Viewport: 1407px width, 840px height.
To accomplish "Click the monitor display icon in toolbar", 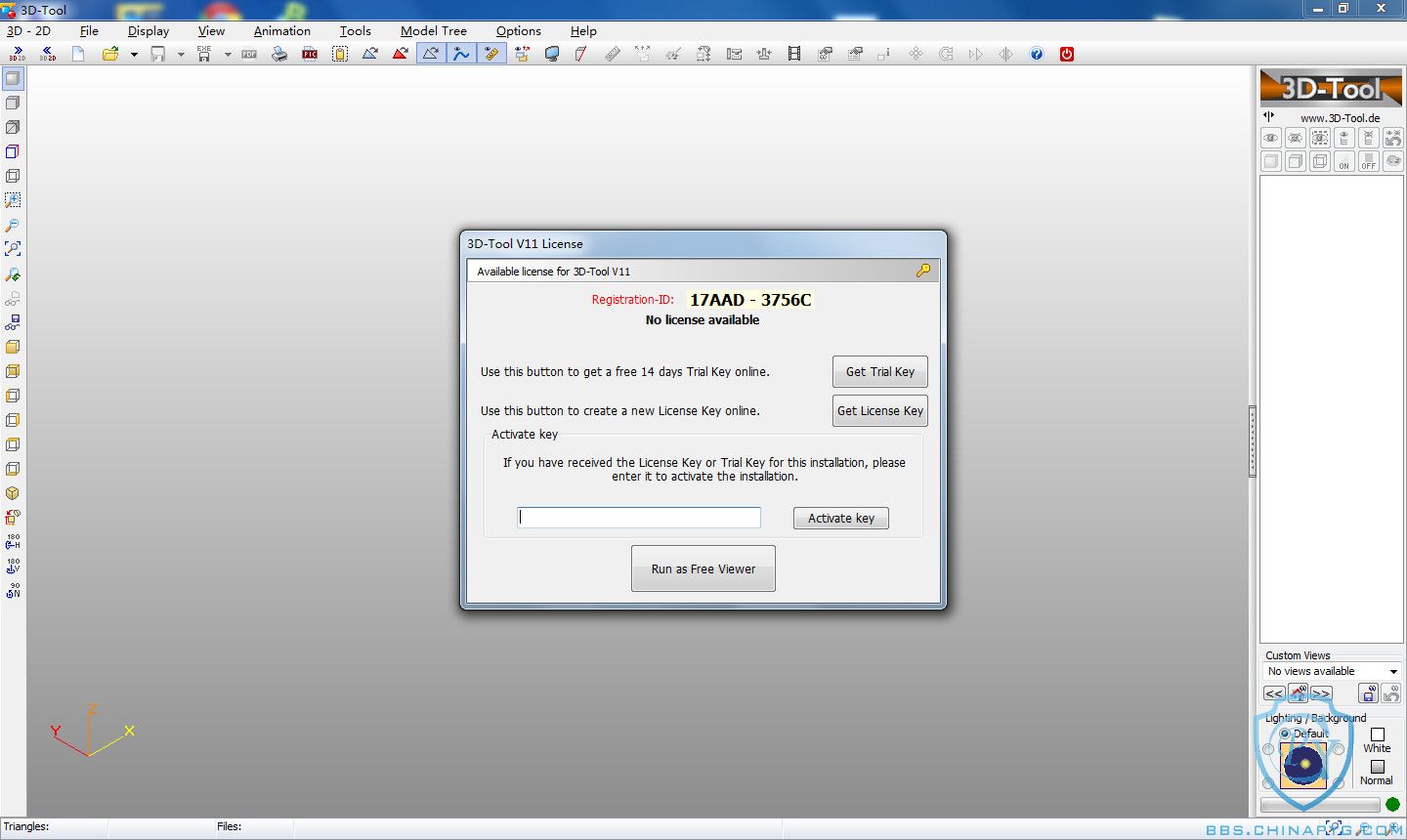I will click(x=552, y=54).
